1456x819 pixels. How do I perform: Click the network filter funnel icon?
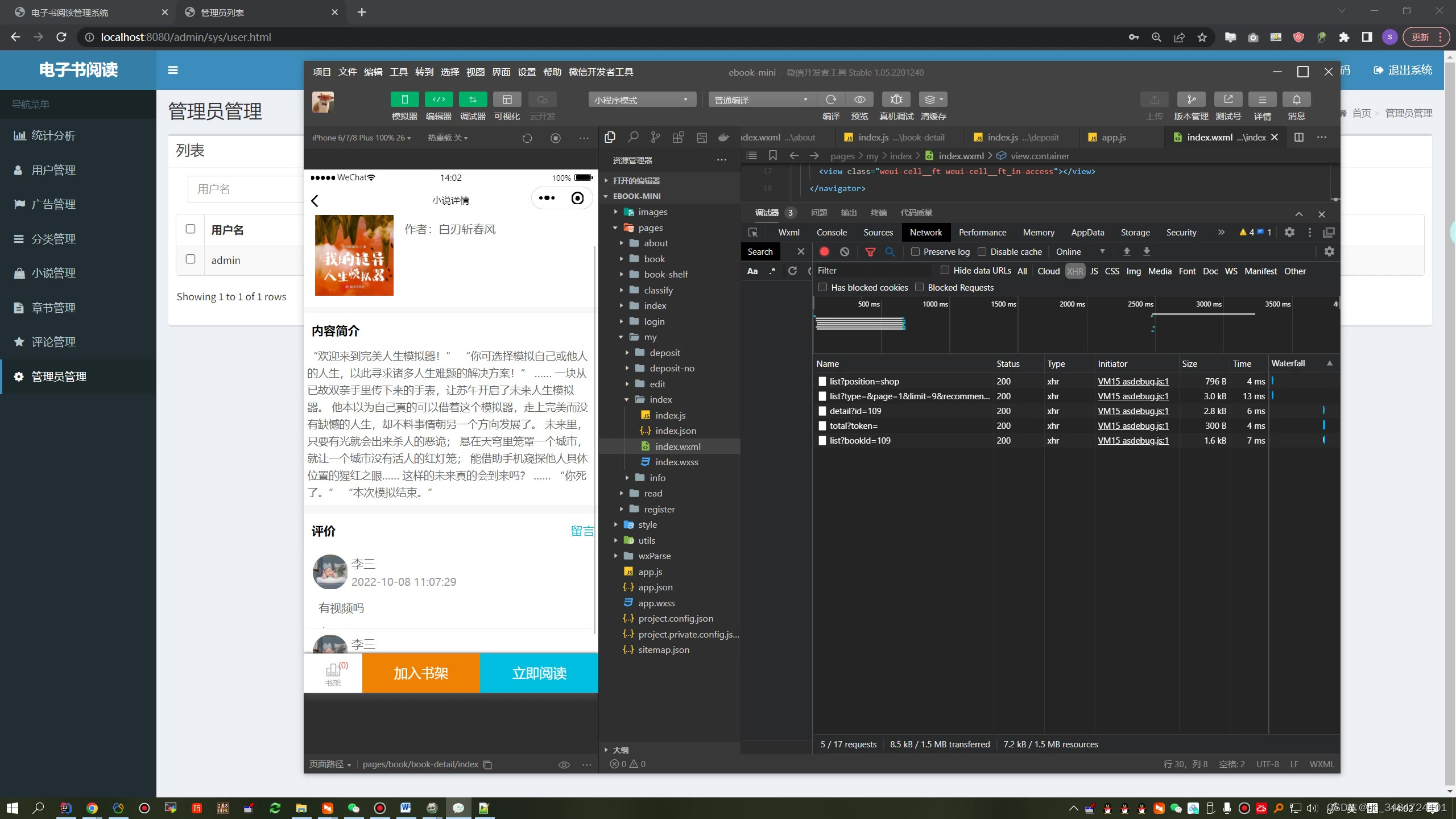coord(870,251)
